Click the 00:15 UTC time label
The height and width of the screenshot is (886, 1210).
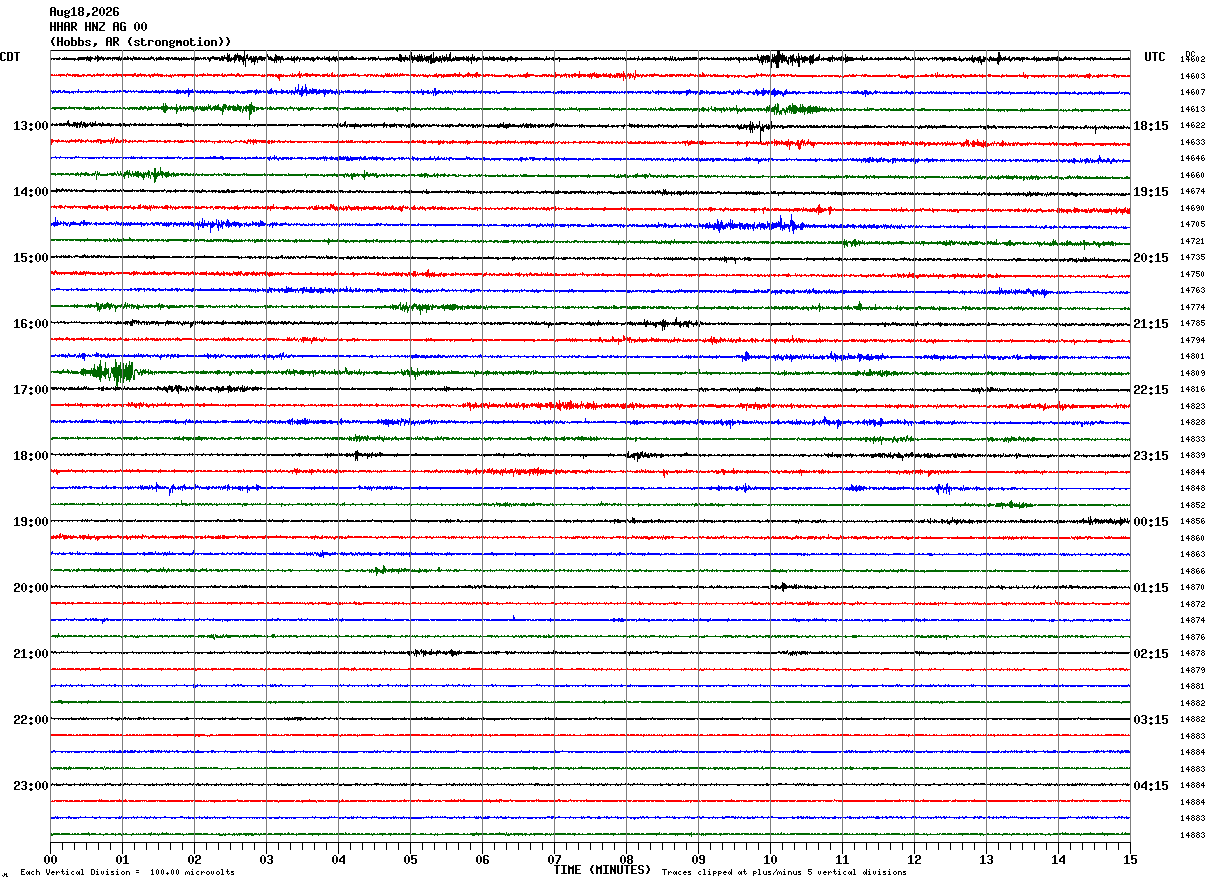pyautogui.click(x=1151, y=522)
